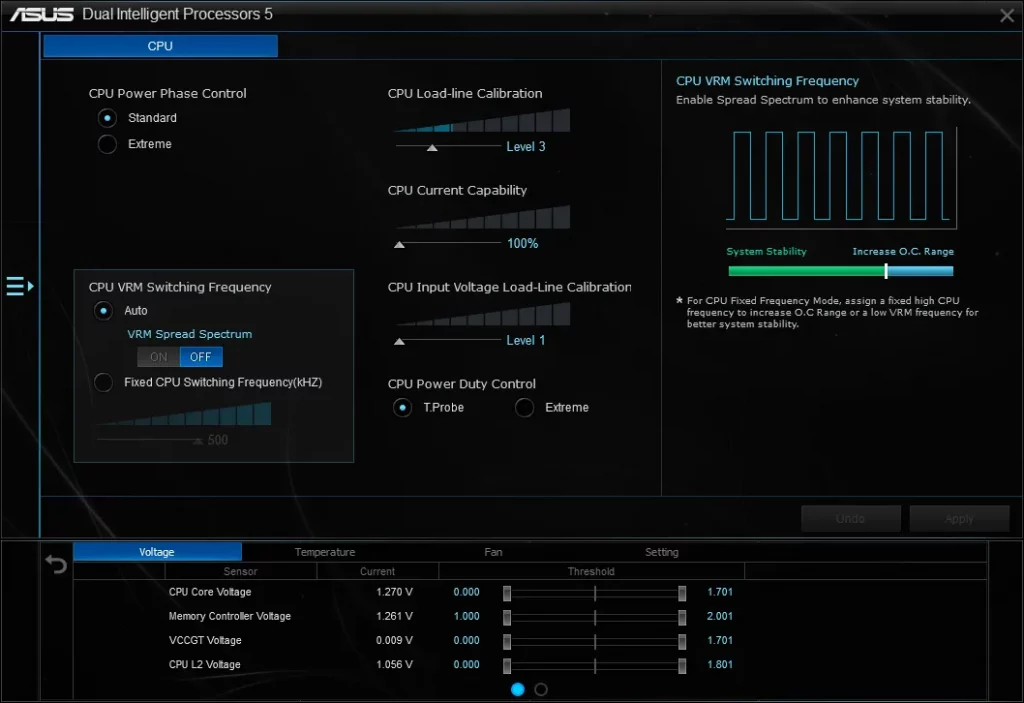Switch to the Setting monitor tab
The height and width of the screenshot is (703, 1024).
coord(662,552)
